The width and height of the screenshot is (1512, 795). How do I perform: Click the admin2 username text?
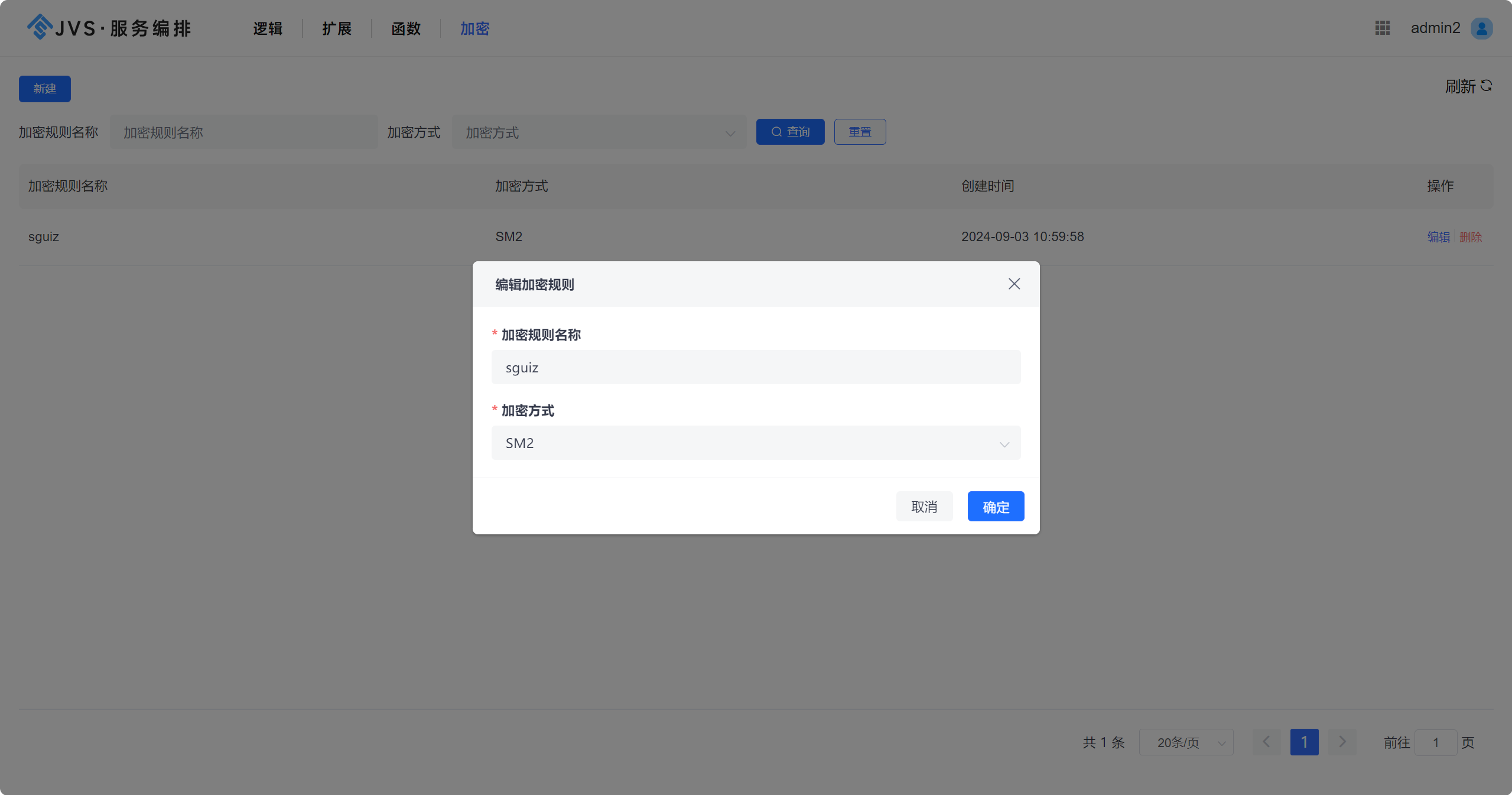[x=1435, y=28]
